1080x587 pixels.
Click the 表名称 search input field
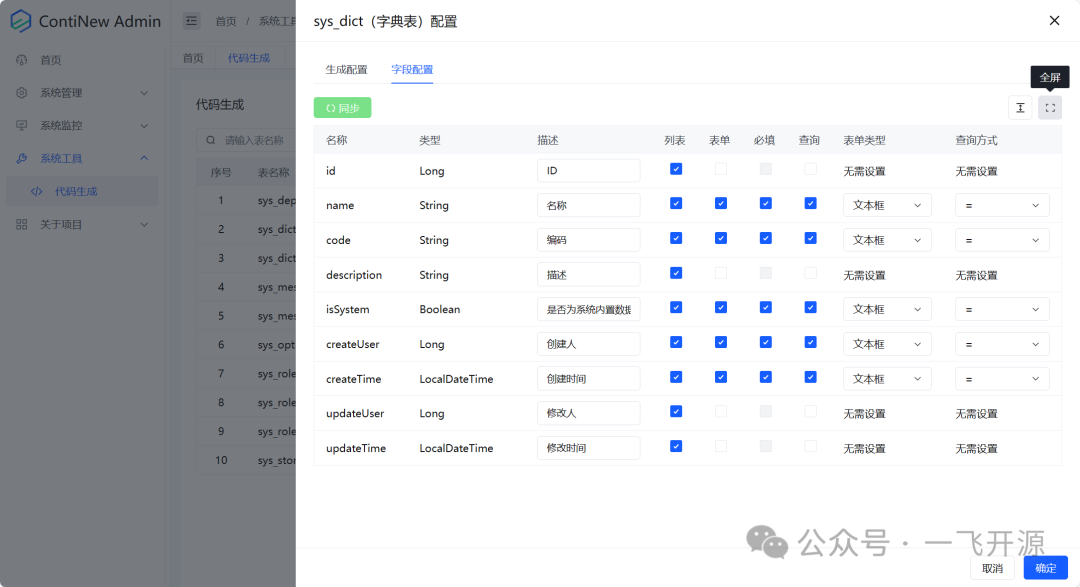[x=260, y=140]
